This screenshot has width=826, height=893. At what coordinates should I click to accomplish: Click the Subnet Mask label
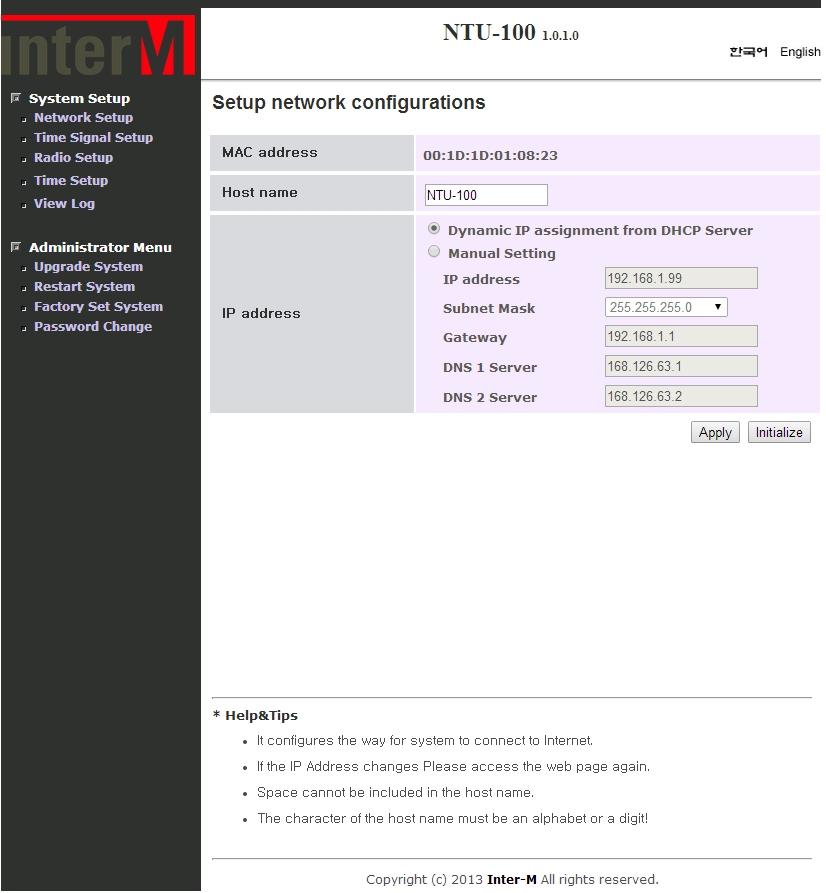pyautogui.click(x=489, y=308)
